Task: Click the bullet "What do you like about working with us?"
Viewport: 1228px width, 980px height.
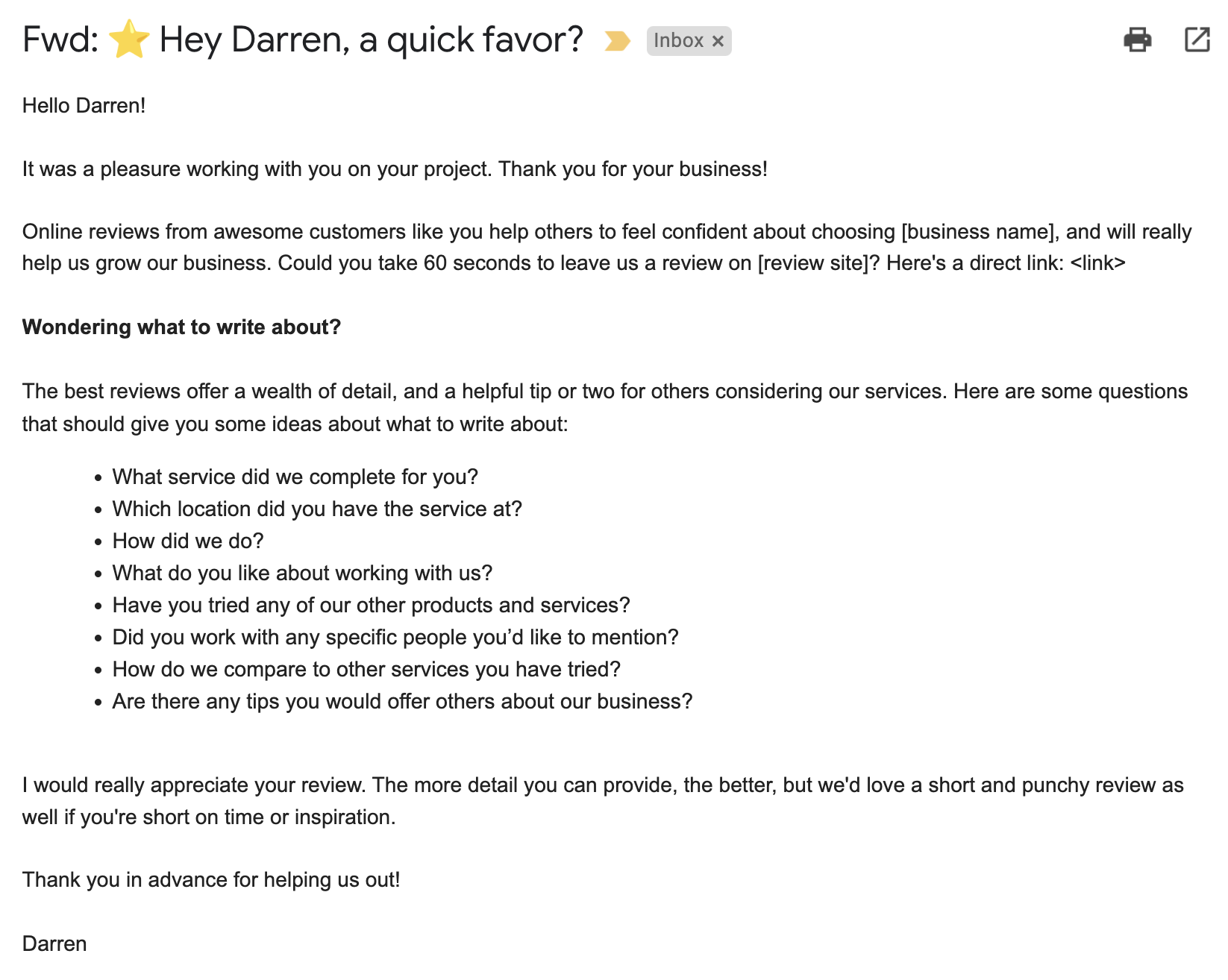Action: click(302, 574)
